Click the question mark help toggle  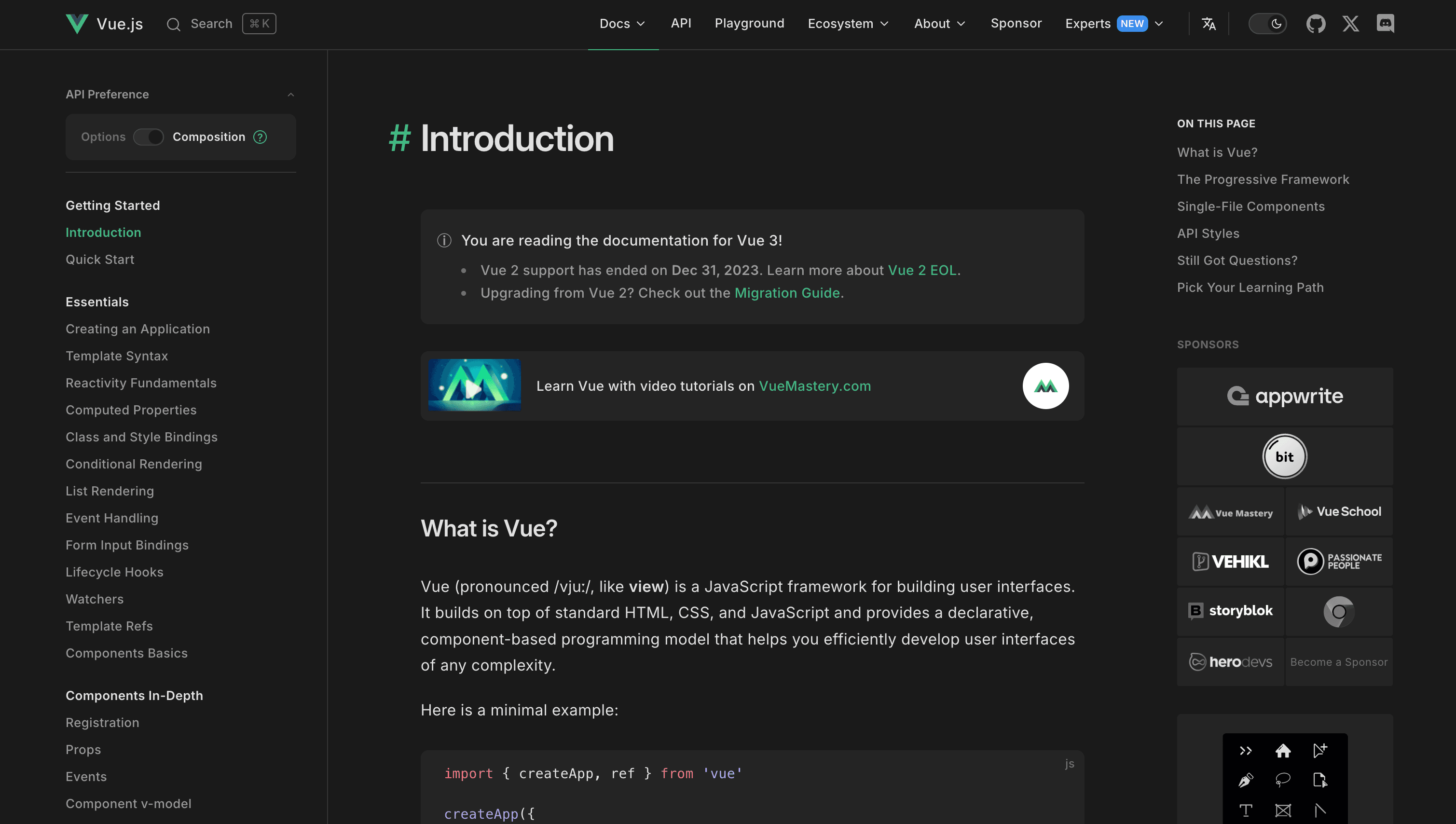pos(259,136)
